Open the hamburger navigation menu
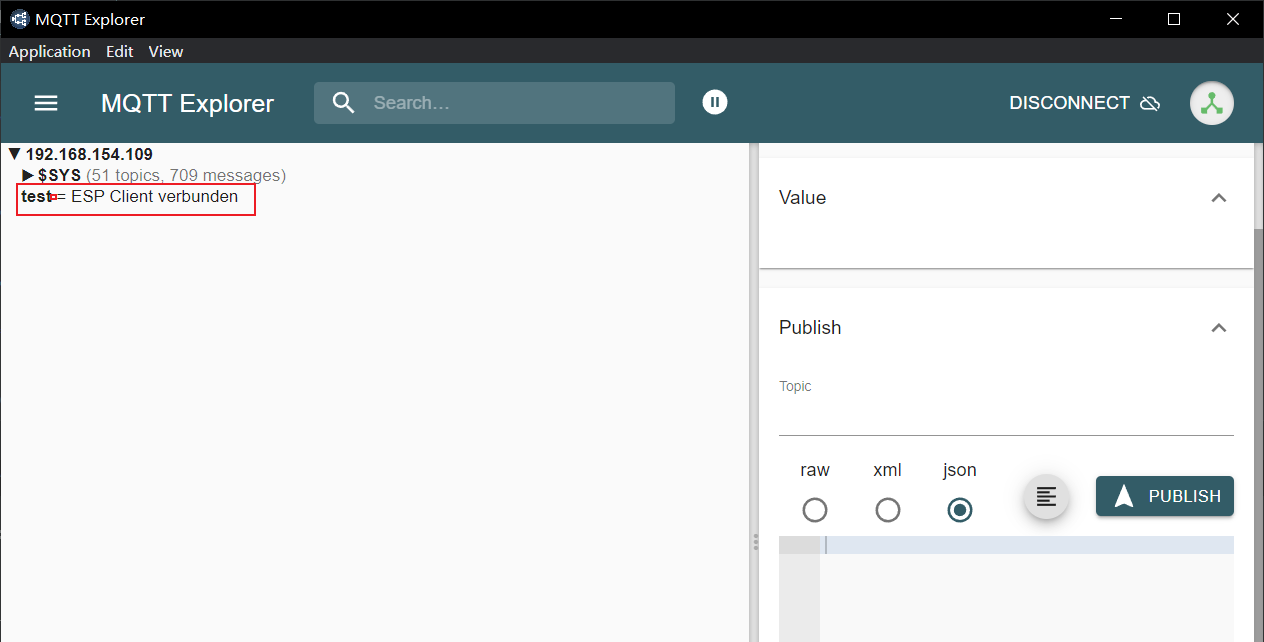Viewport: 1264px width, 642px height. 46,103
